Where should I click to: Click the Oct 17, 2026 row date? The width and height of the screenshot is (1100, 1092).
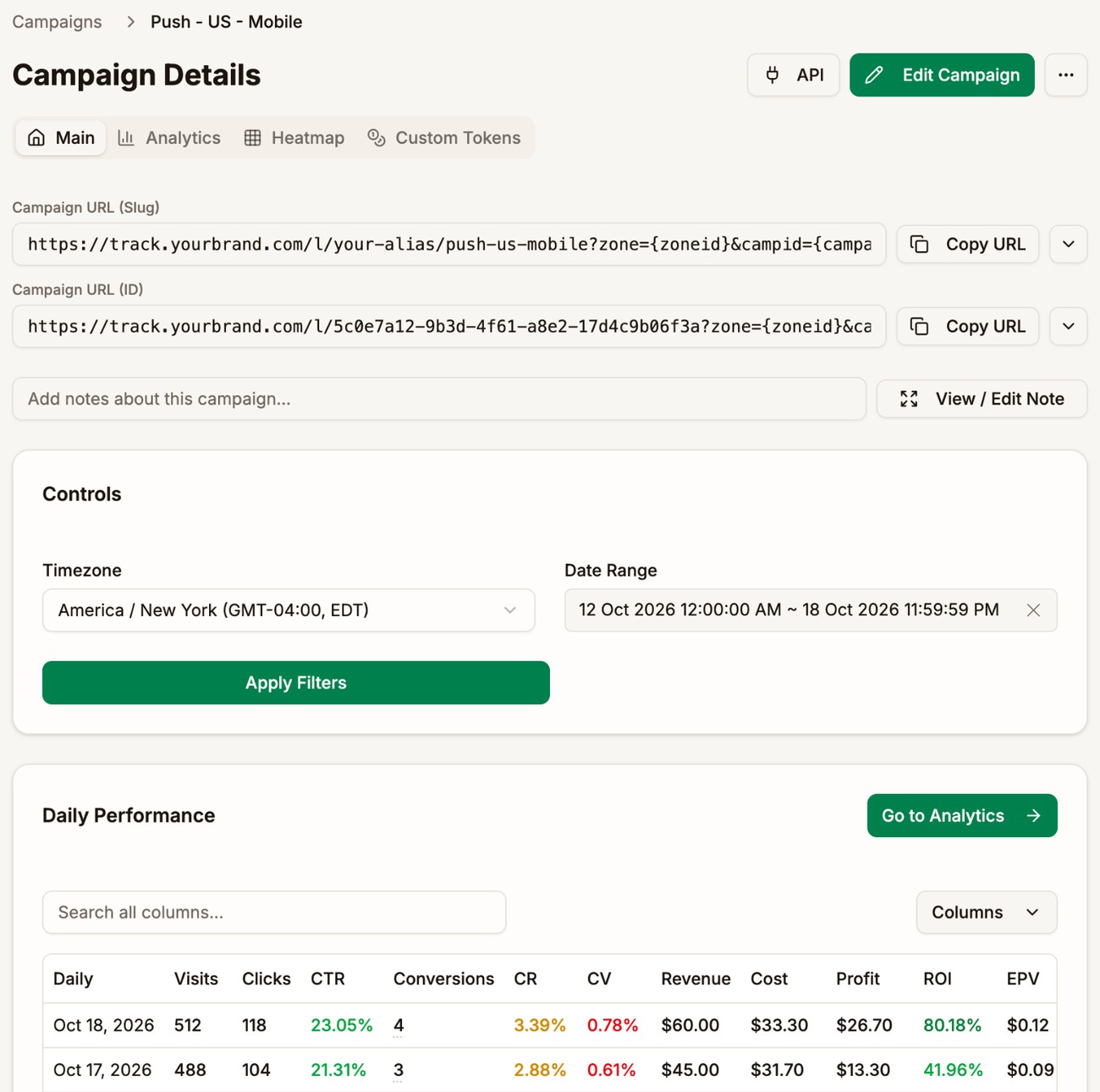click(102, 1071)
